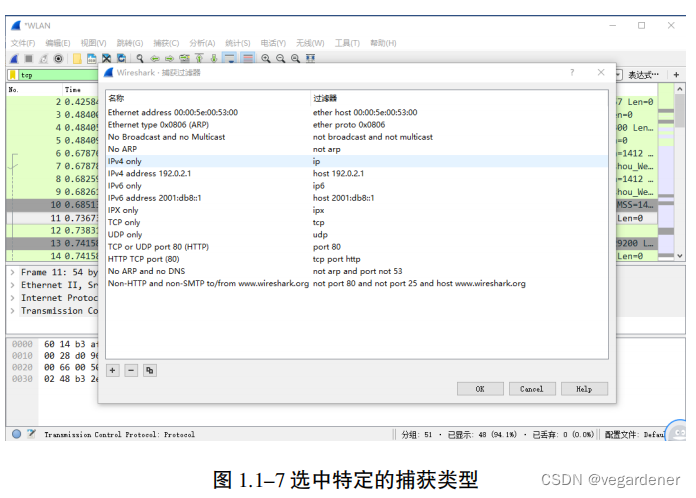Select the IPv4 only filter row
696x498 pixels.
pos(357,161)
